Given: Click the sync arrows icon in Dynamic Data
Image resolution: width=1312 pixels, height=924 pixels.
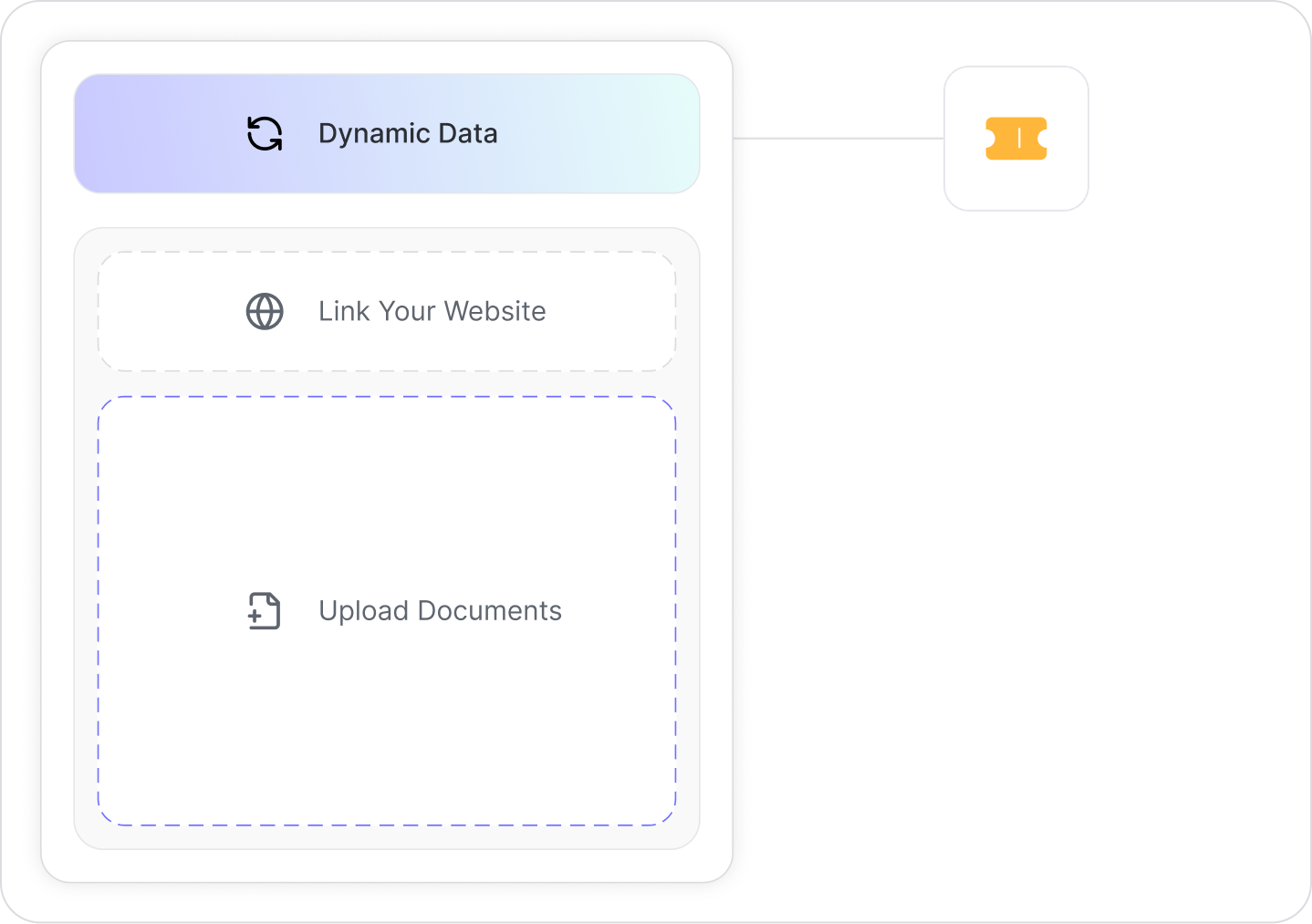Looking at the screenshot, I should click(265, 134).
